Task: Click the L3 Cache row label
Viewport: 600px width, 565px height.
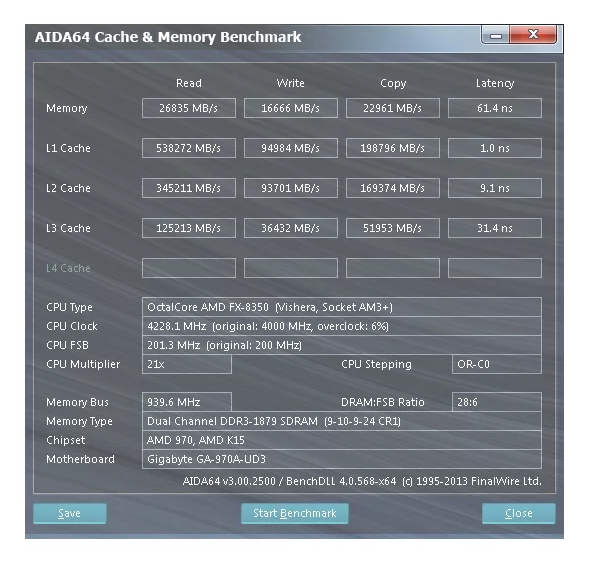Action: point(68,228)
